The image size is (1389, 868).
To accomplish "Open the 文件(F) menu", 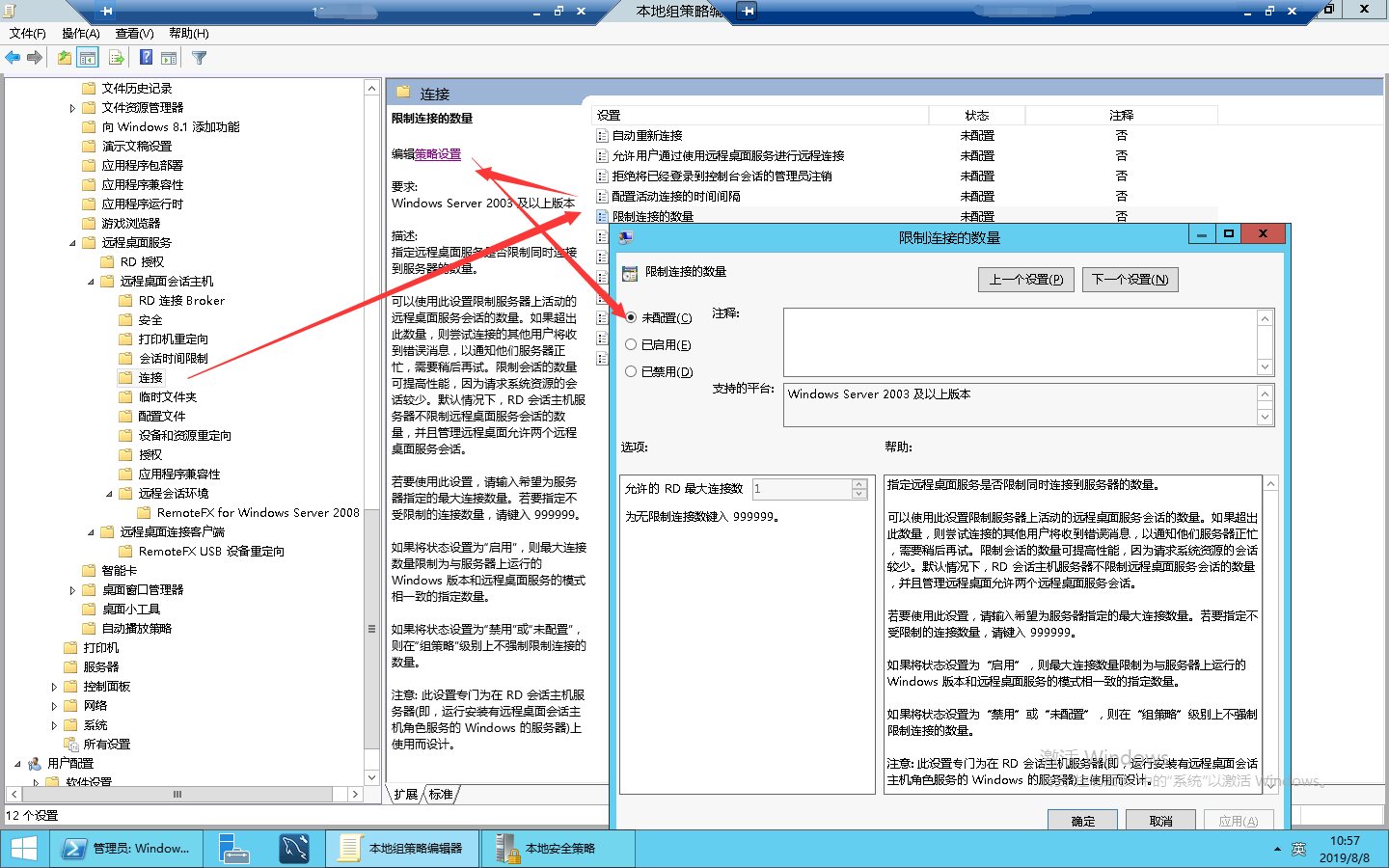I will (x=28, y=34).
